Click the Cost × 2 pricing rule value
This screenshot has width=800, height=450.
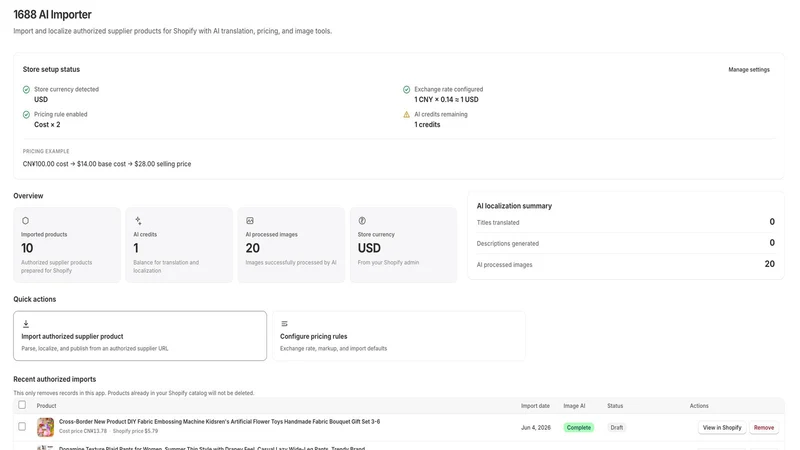(x=47, y=124)
